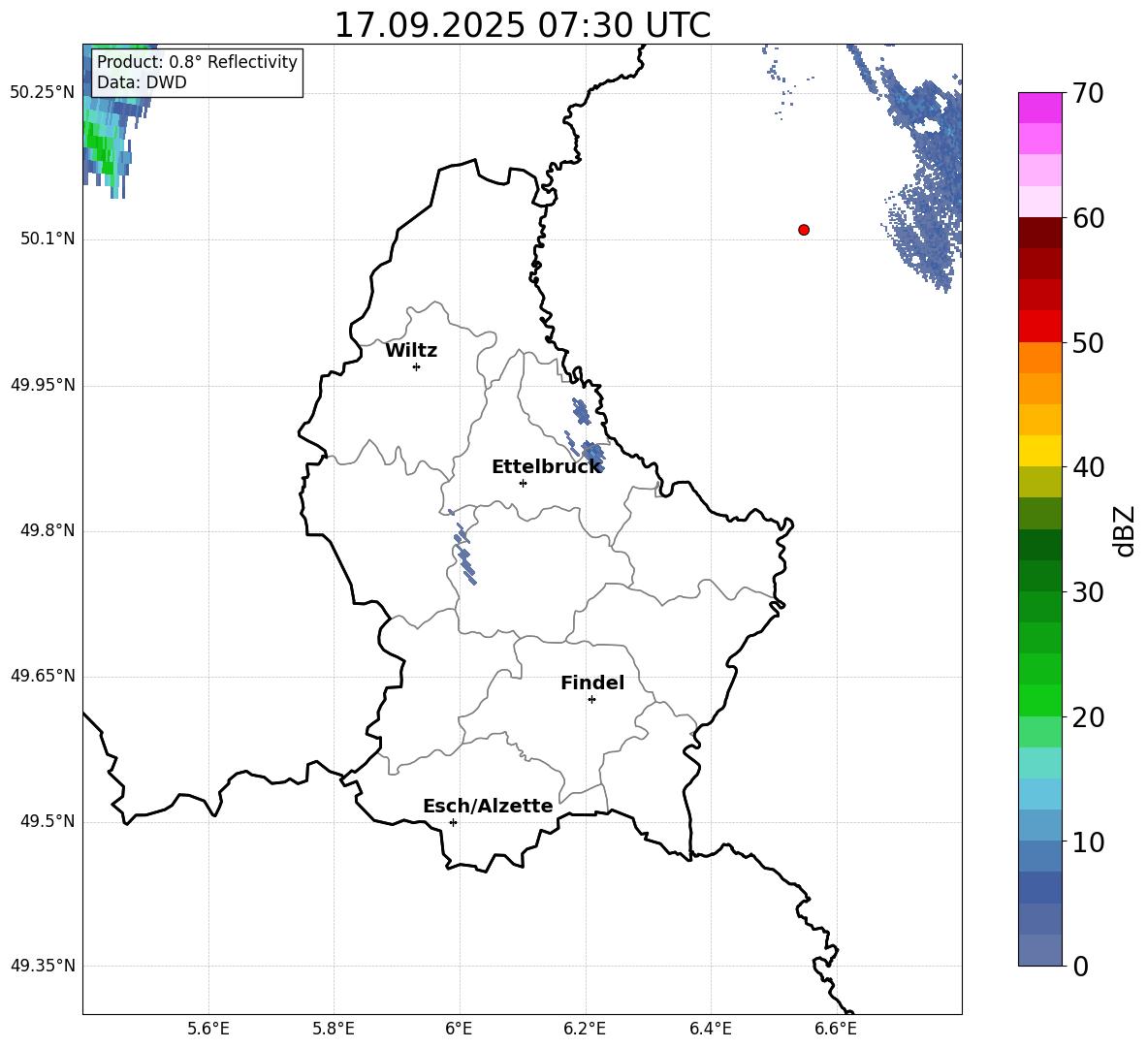Screen dimensions: 1148x1048
Task: Click the 17.09.2025 07:30 UTC title
Action: (522, 25)
